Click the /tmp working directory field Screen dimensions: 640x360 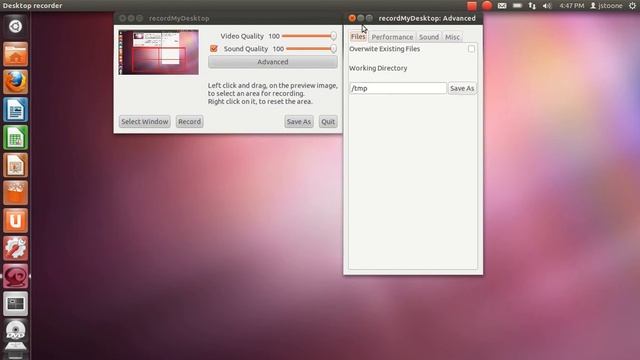(398, 88)
